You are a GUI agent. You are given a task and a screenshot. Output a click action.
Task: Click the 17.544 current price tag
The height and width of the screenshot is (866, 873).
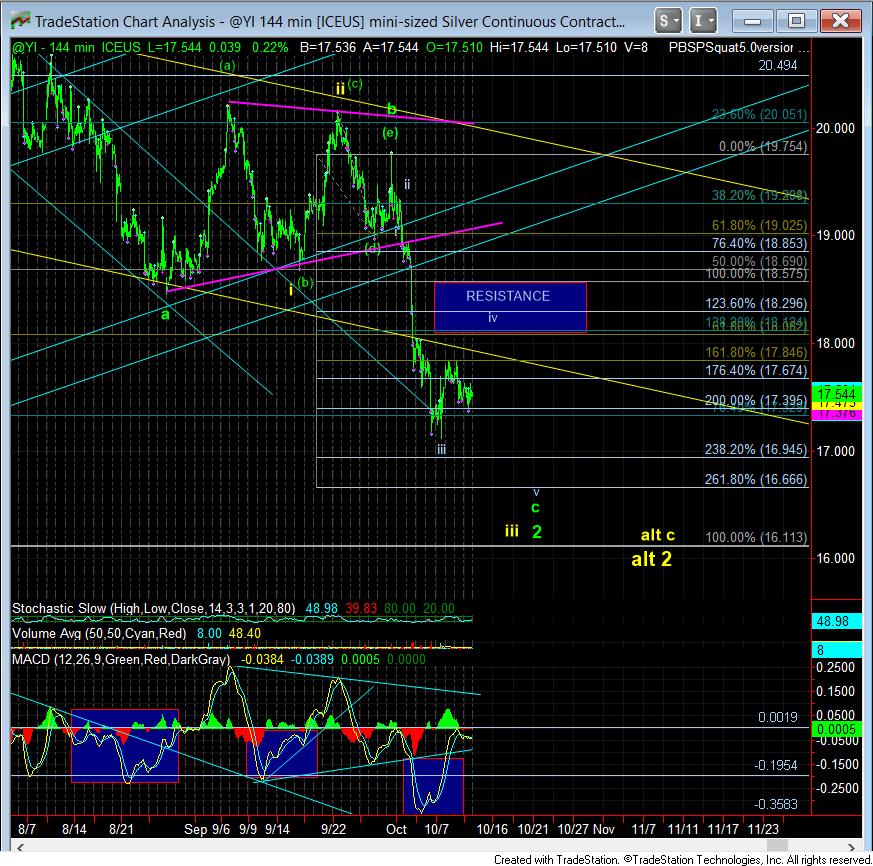click(837, 392)
